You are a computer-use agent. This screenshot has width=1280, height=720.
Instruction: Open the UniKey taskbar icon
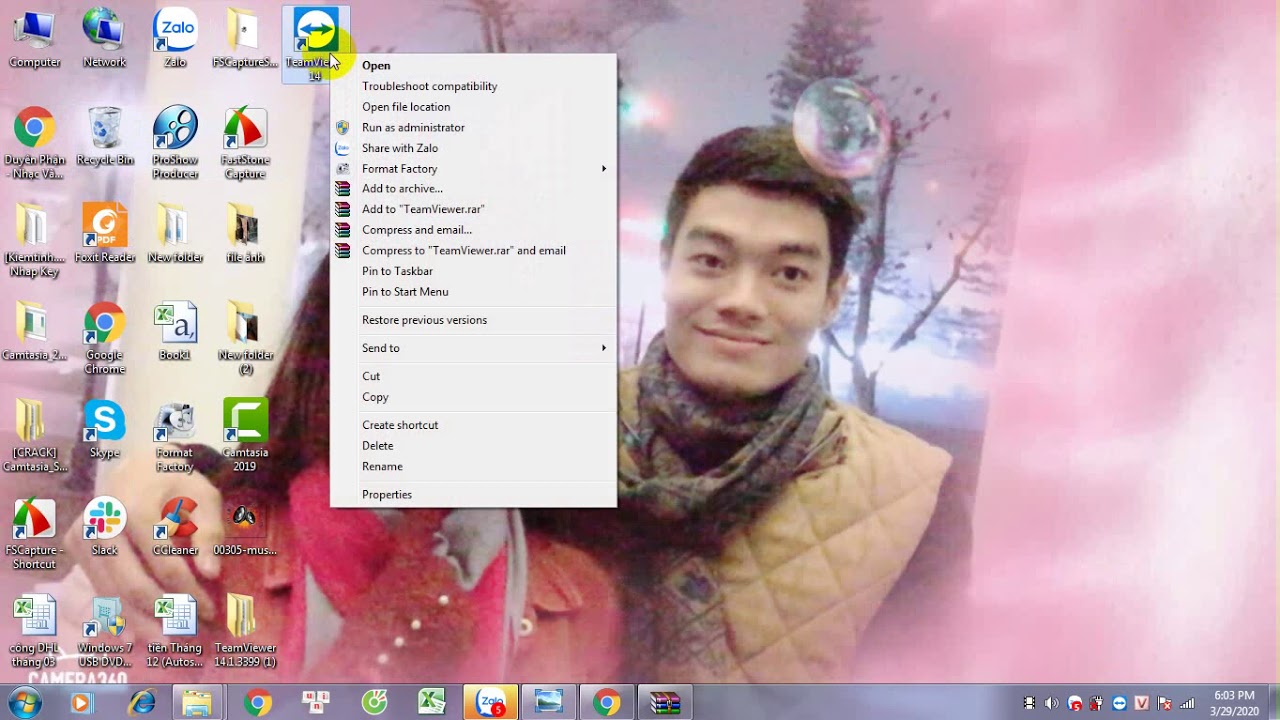pos(316,703)
